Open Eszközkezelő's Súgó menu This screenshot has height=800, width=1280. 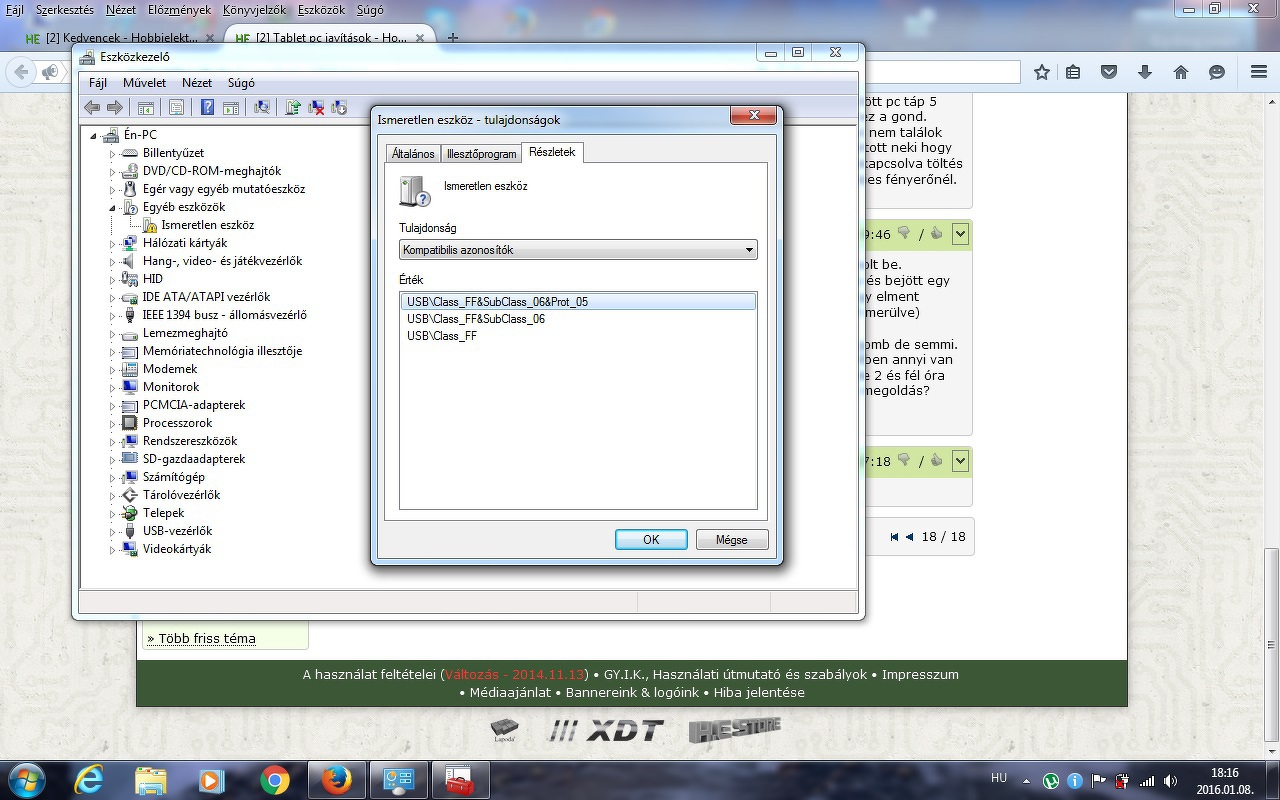241,83
